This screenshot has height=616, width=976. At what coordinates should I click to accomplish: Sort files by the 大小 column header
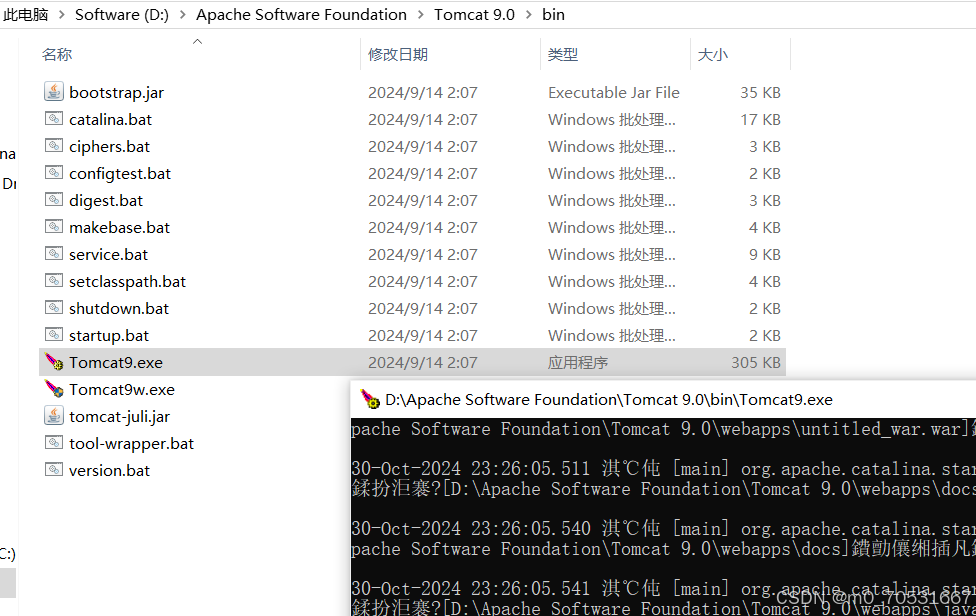(x=713, y=55)
